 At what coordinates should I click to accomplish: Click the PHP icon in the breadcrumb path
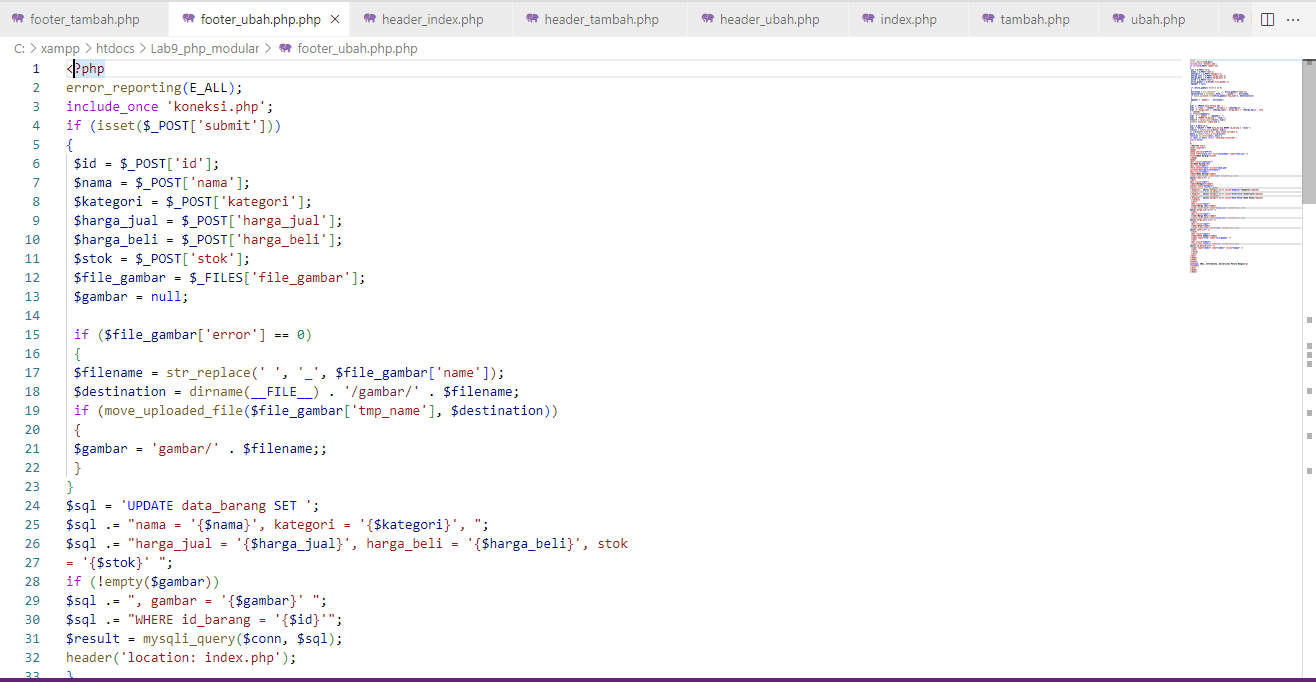[x=283, y=48]
